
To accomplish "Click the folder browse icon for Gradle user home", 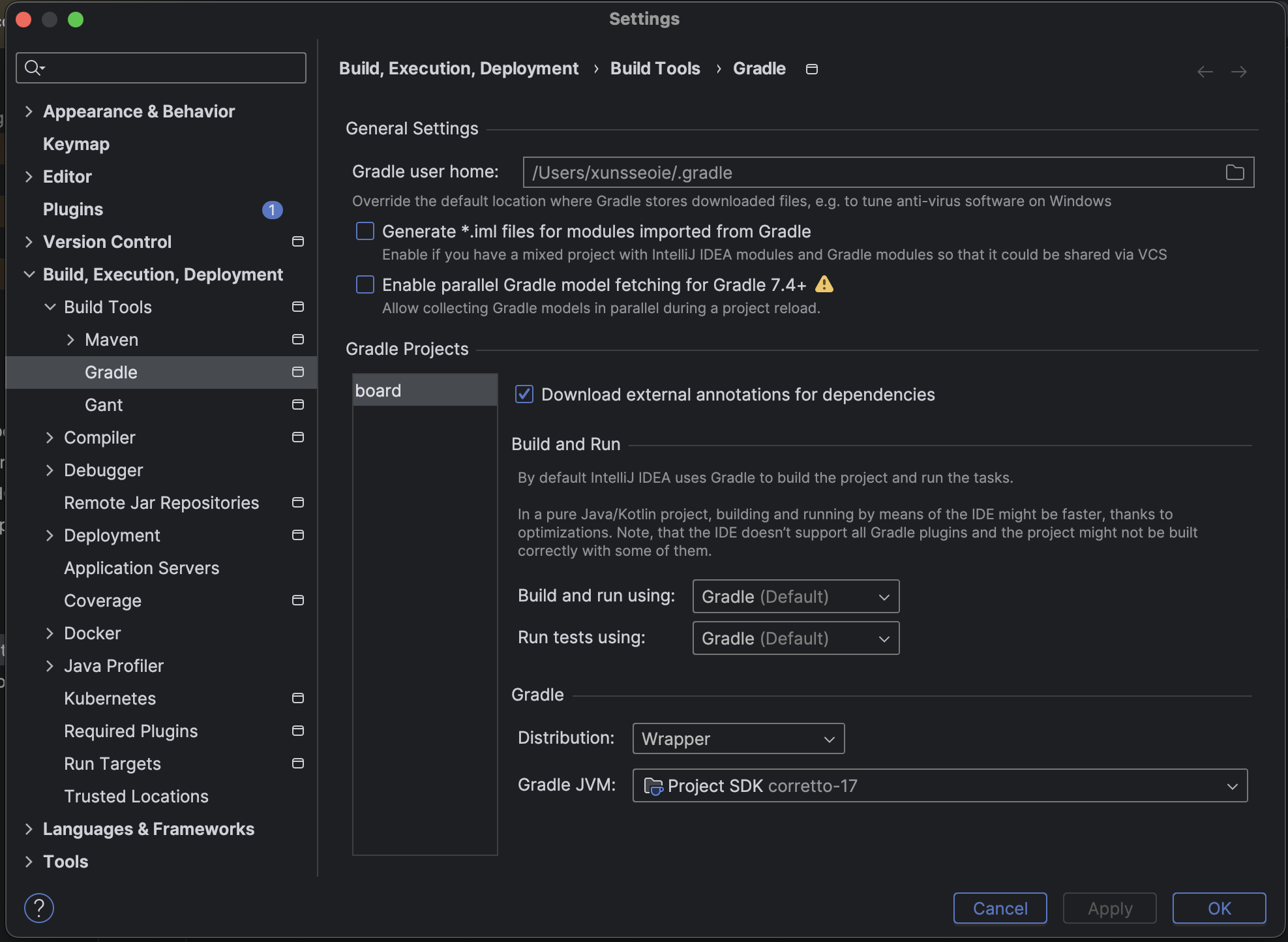I will click(1235, 172).
